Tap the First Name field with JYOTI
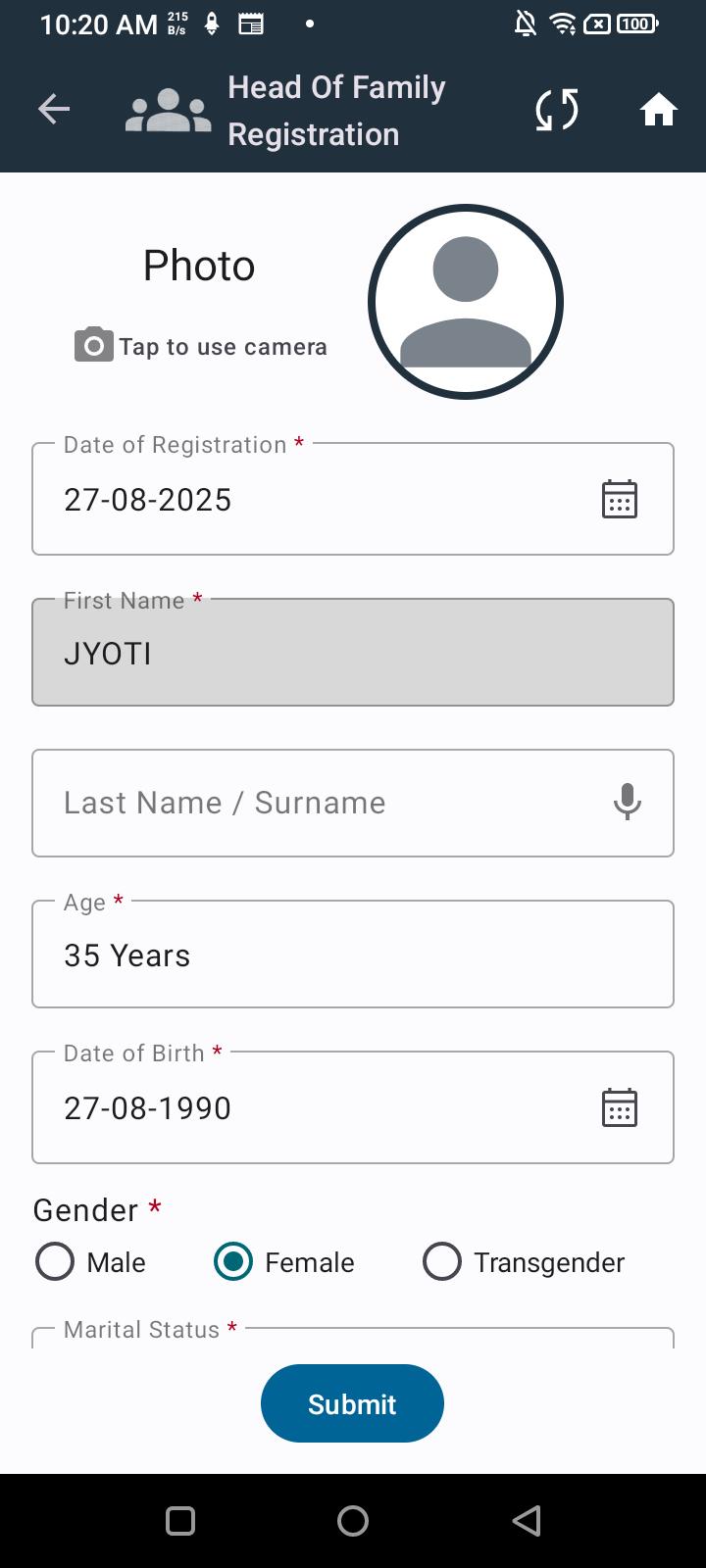This screenshot has width=706, height=1568. click(x=353, y=652)
